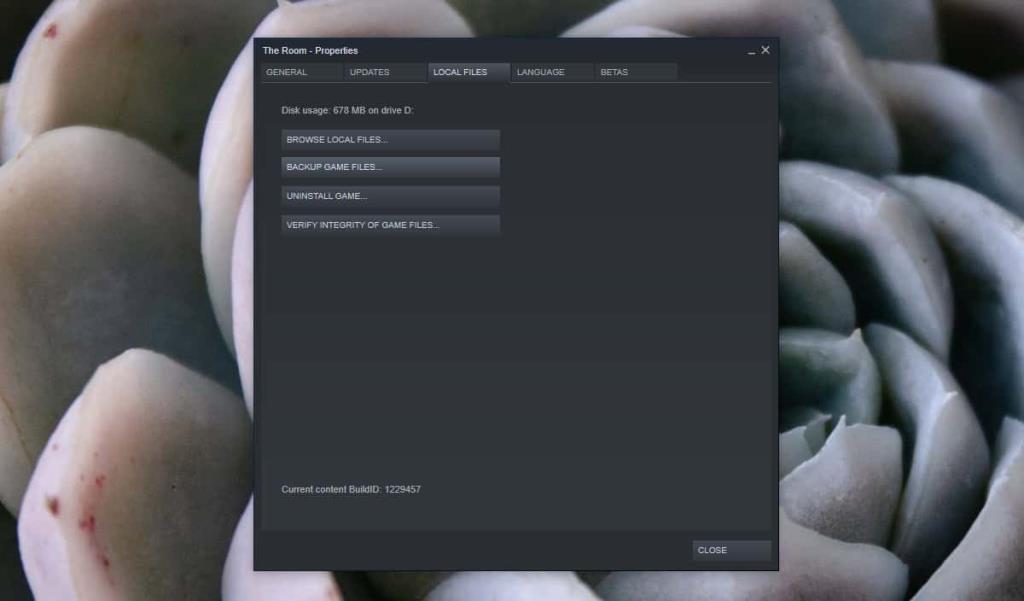Screen dimensions: 1024x601
Task: Close the window using the X icon
Action: (766, 49)
